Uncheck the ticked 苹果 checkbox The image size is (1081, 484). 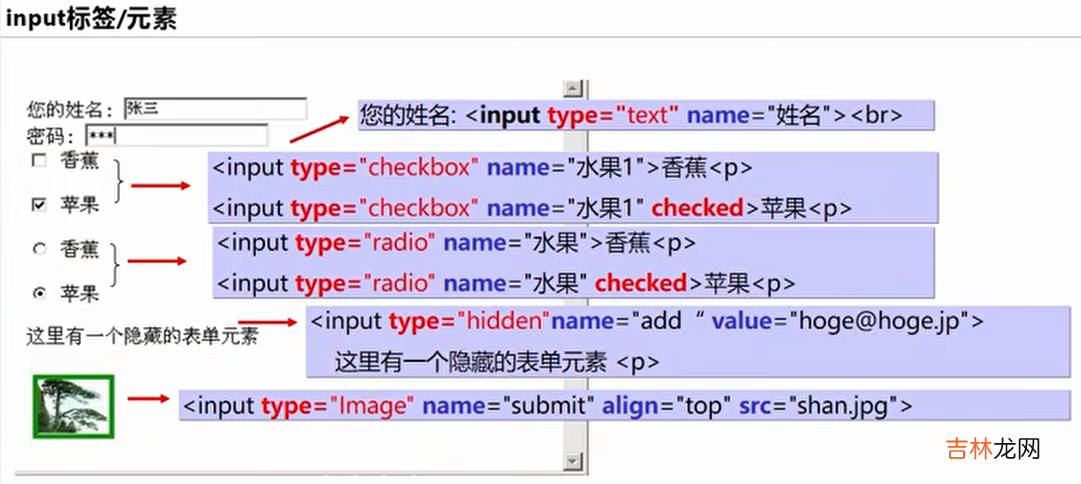pos(39,205)
